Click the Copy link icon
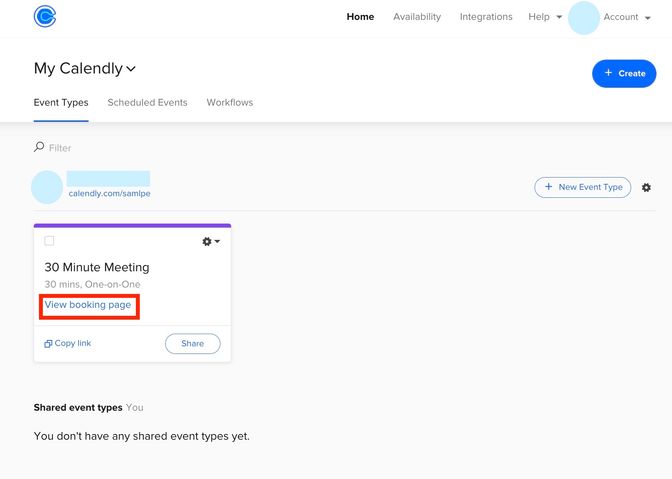This screenshot has width=672, height=479. click(48, 344)
